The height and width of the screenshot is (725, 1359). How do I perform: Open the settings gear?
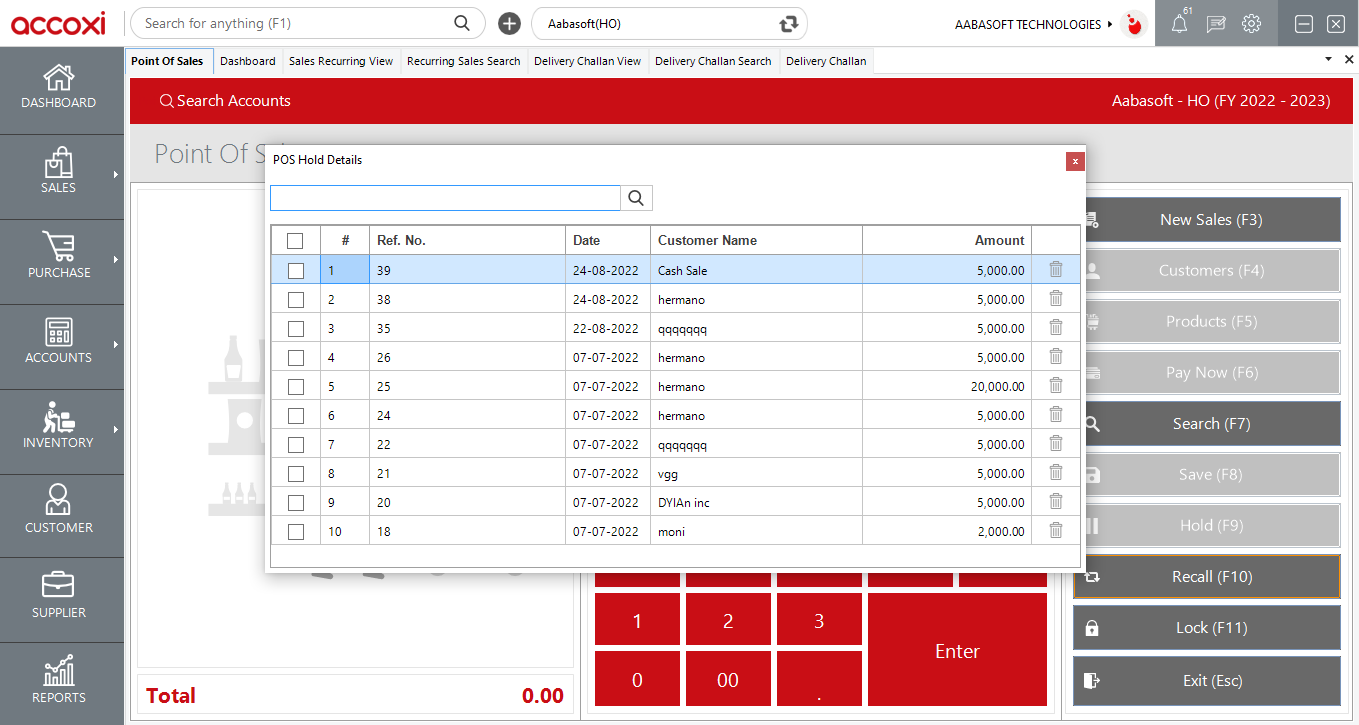(1251, 24)
